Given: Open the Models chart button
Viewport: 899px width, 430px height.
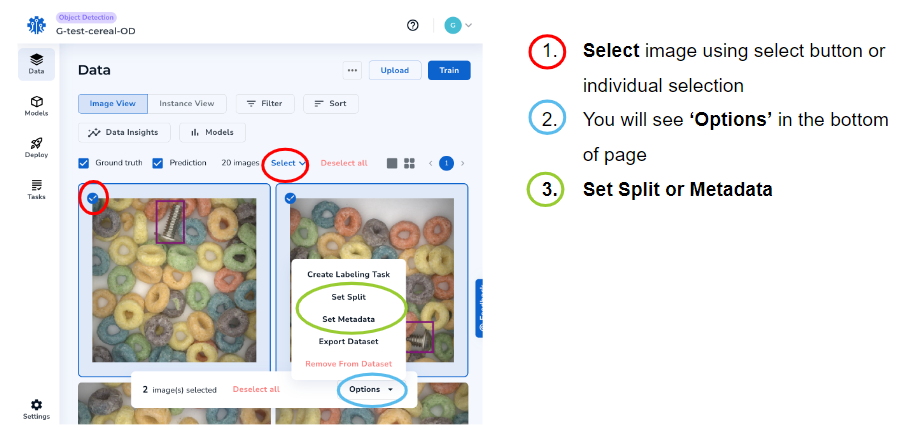Looking at the screenshot, I should click(212, 132).
